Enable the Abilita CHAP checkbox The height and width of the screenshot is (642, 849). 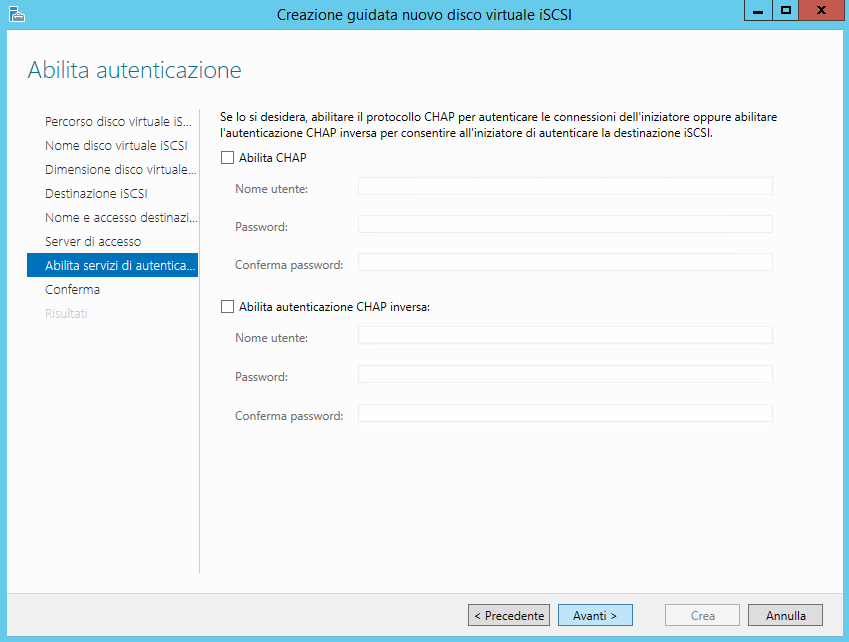227,158
